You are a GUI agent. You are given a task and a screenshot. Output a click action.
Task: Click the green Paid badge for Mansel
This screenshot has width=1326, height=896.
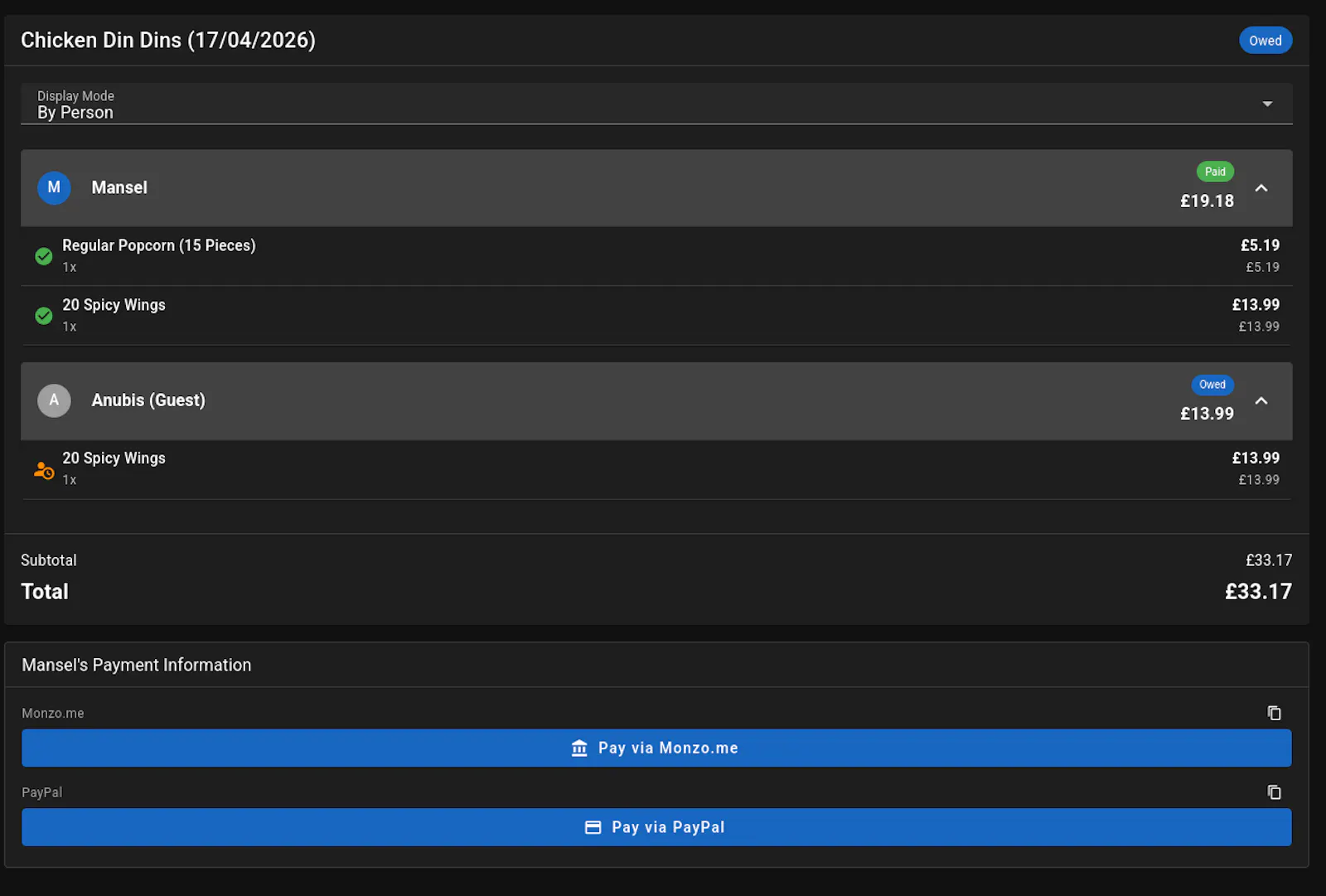tap(1215, 172)
